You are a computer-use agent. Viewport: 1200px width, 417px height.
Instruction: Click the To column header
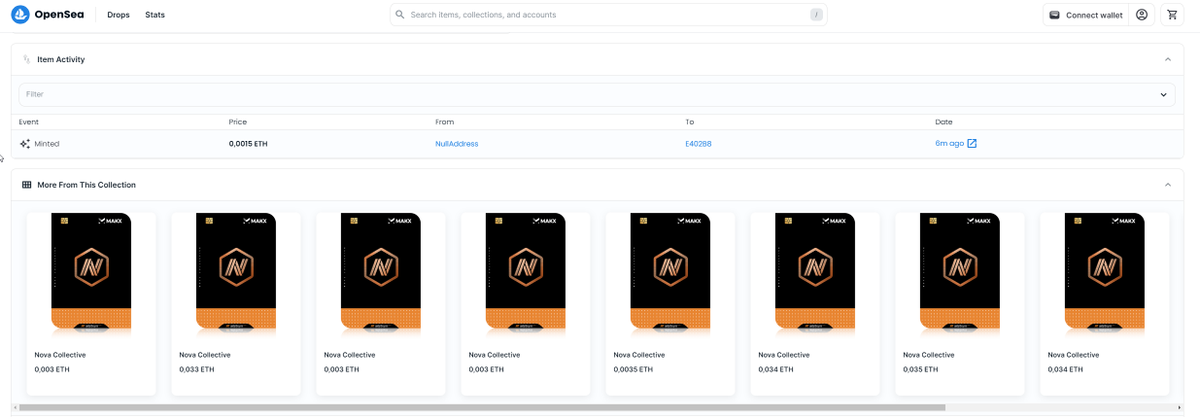pyautogui.click(x=690, y=122)
